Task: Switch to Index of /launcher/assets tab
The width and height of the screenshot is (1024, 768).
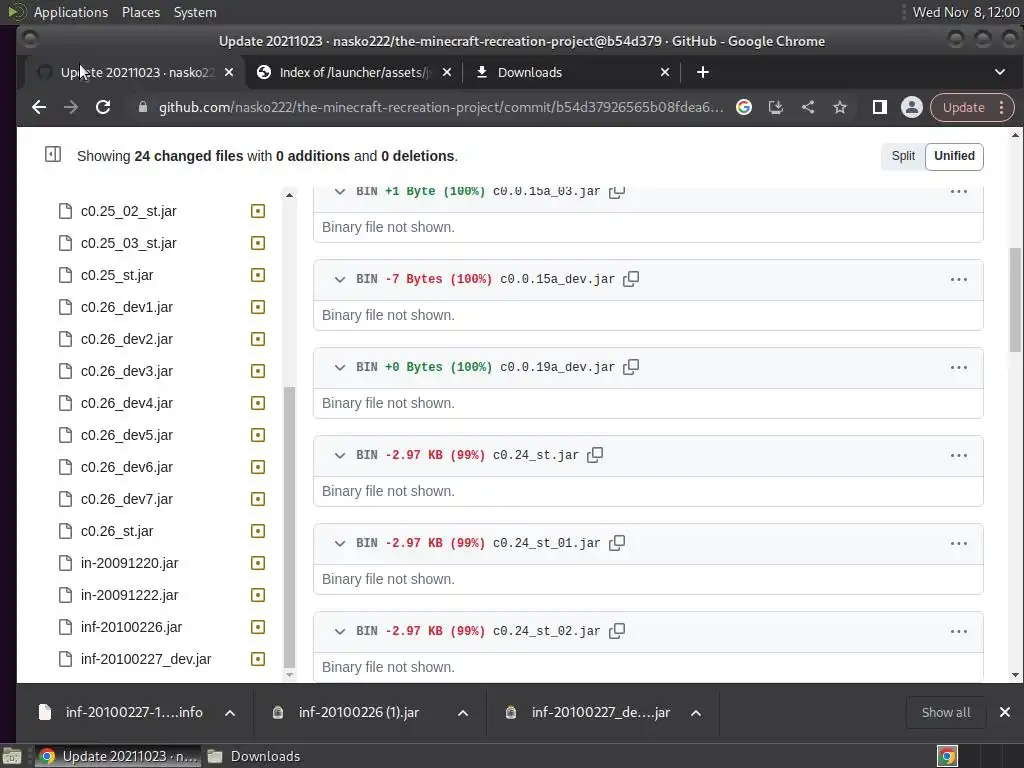Action: pyautogui.click(x=353, y=72)
